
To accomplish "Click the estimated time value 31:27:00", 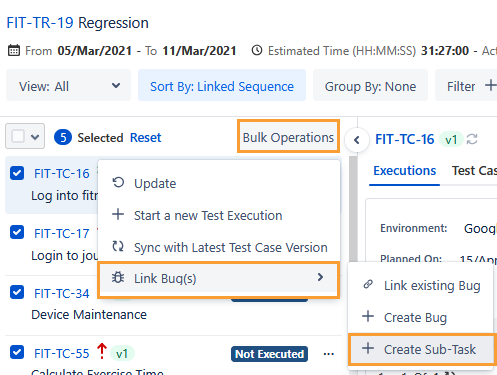I will coord(445,51).
